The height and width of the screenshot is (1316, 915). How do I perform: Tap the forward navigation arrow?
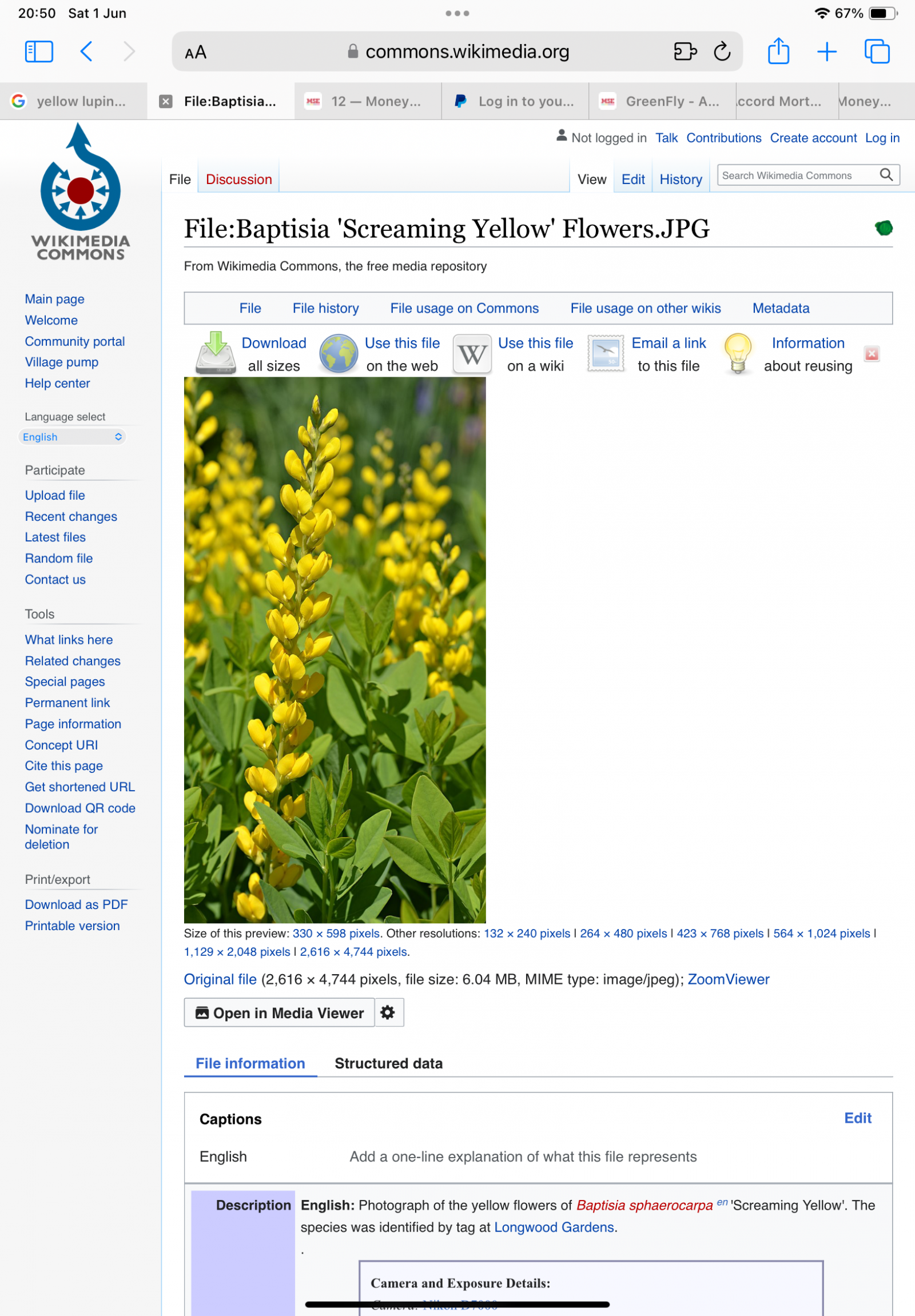130,51
